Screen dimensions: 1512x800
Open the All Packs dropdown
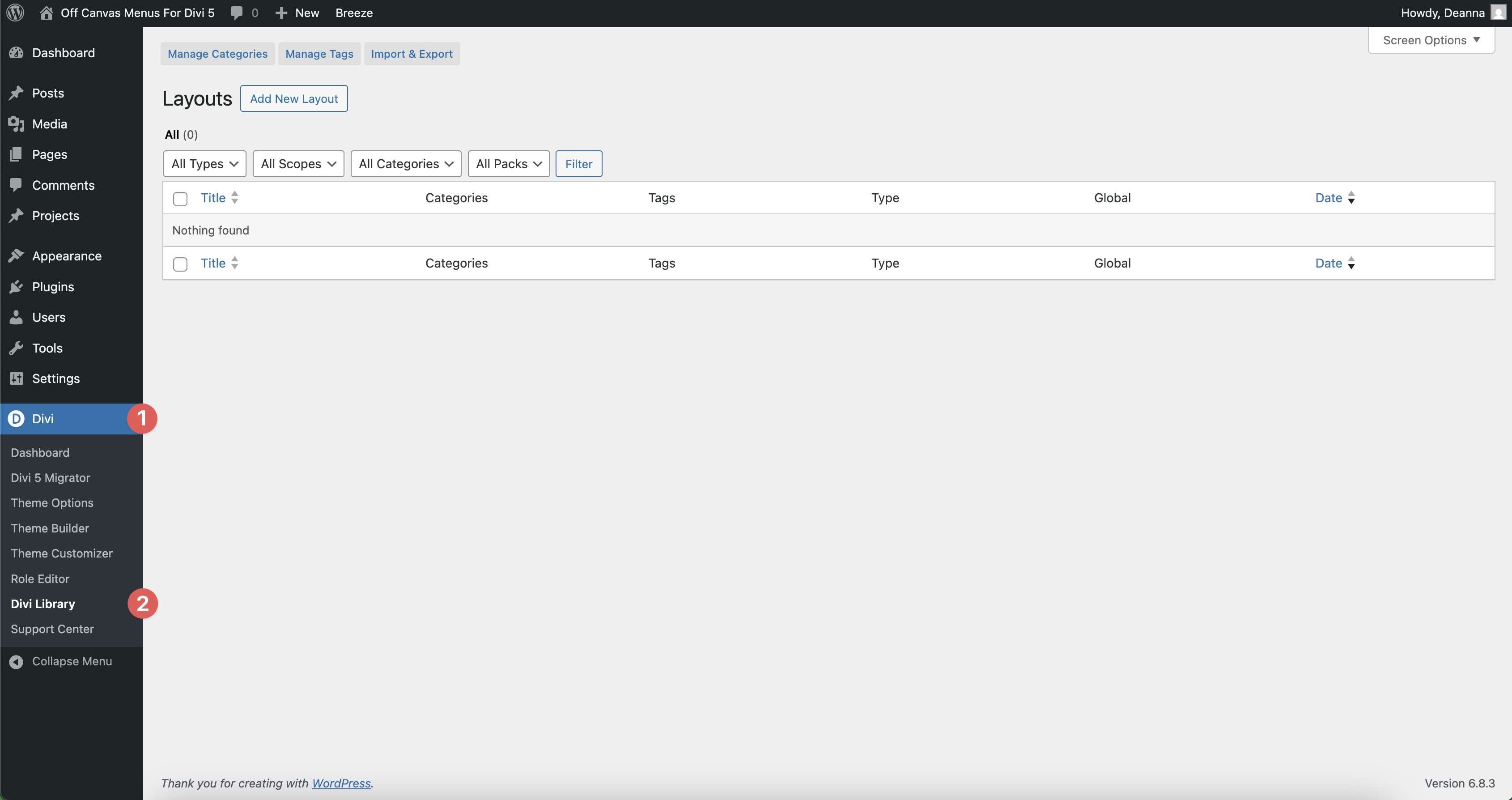pos(508,164)
